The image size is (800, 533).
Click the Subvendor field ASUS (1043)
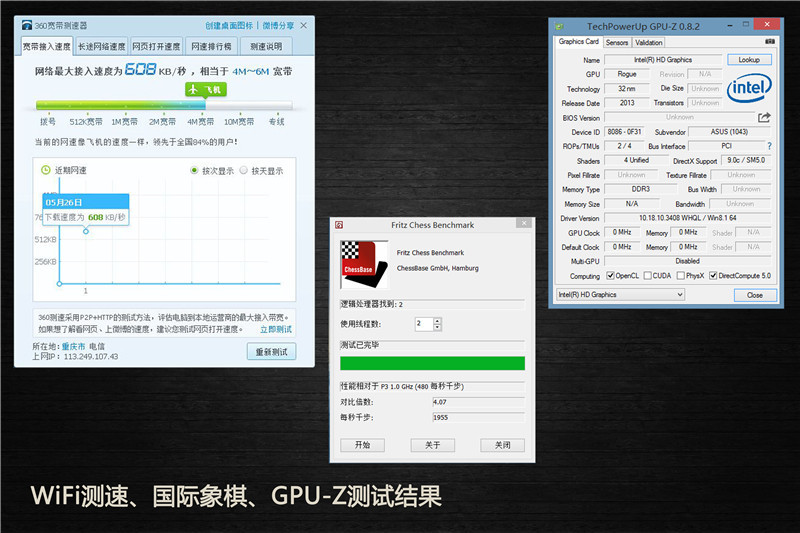coord(730,132)
